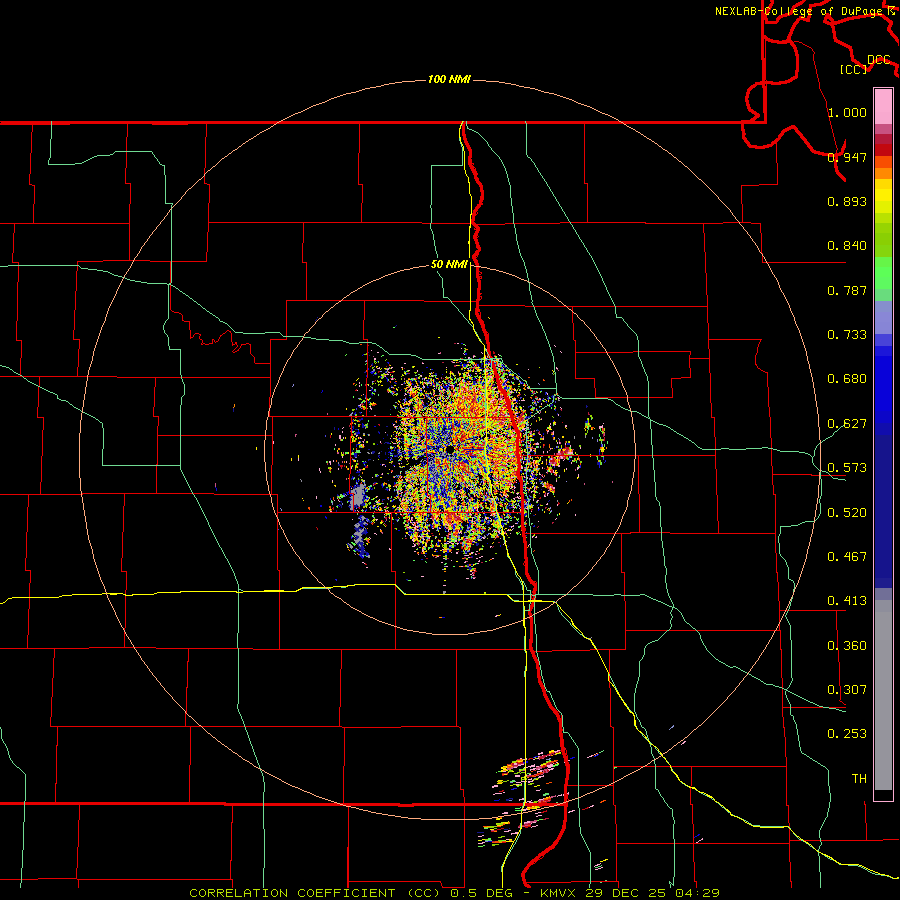Click the 0.627 scale value
The image size is (900, 900).
pyautogui.click(x=847, y=423)
